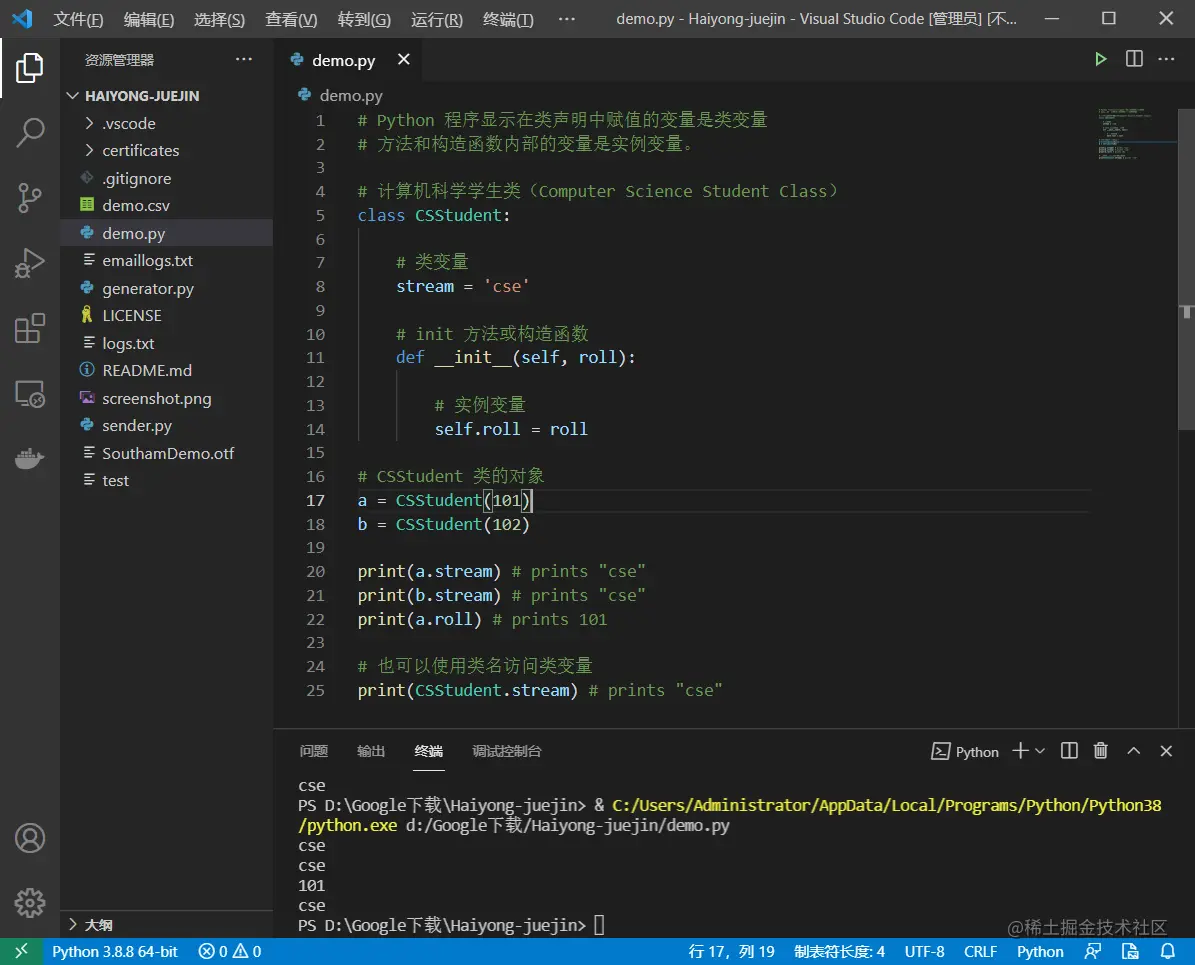Split the terminal panel
Viewport: 1195px width, 965px height.
click(1069, 751)
